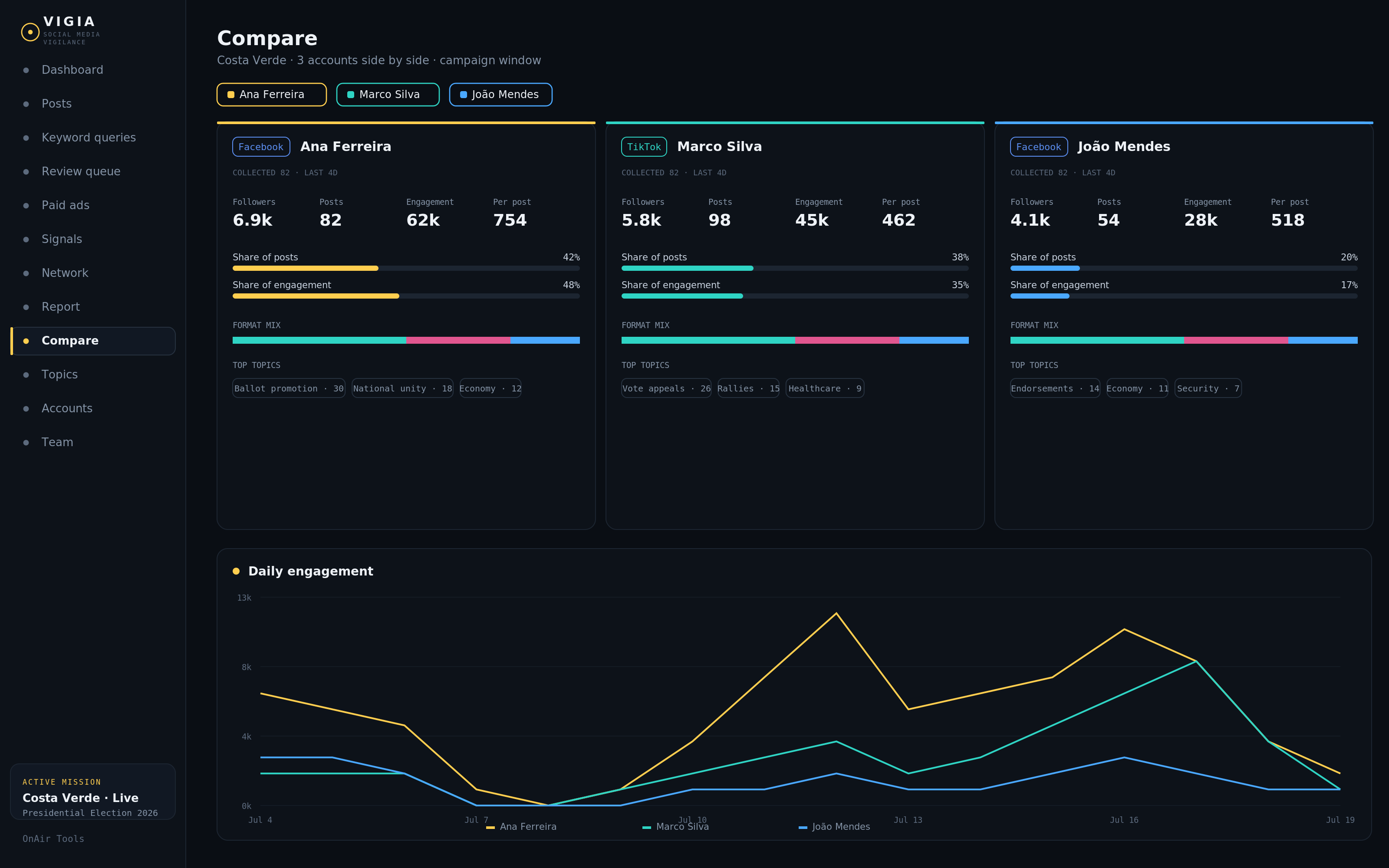Click João Mendes's Share of engagement progress bar

(x=1184, y=296)
